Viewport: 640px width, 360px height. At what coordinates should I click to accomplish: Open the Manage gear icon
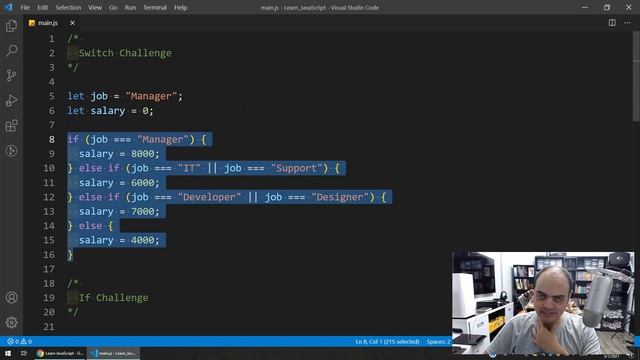click(11, 322)
